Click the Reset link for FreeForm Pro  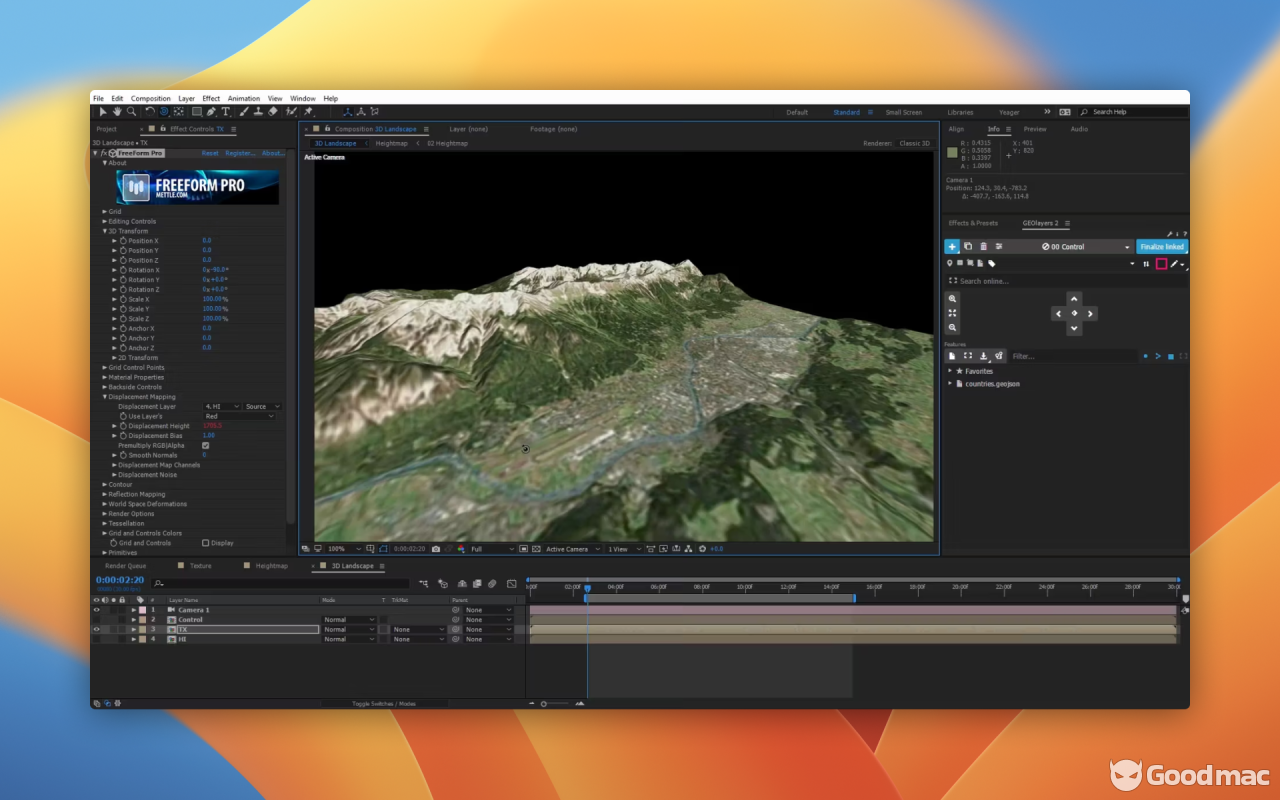click(210, 154)
